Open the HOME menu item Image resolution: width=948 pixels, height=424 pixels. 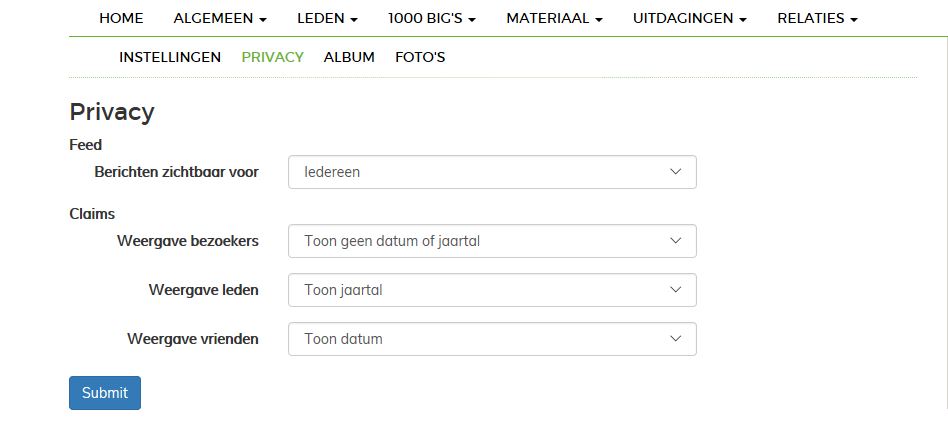[121, 18]
